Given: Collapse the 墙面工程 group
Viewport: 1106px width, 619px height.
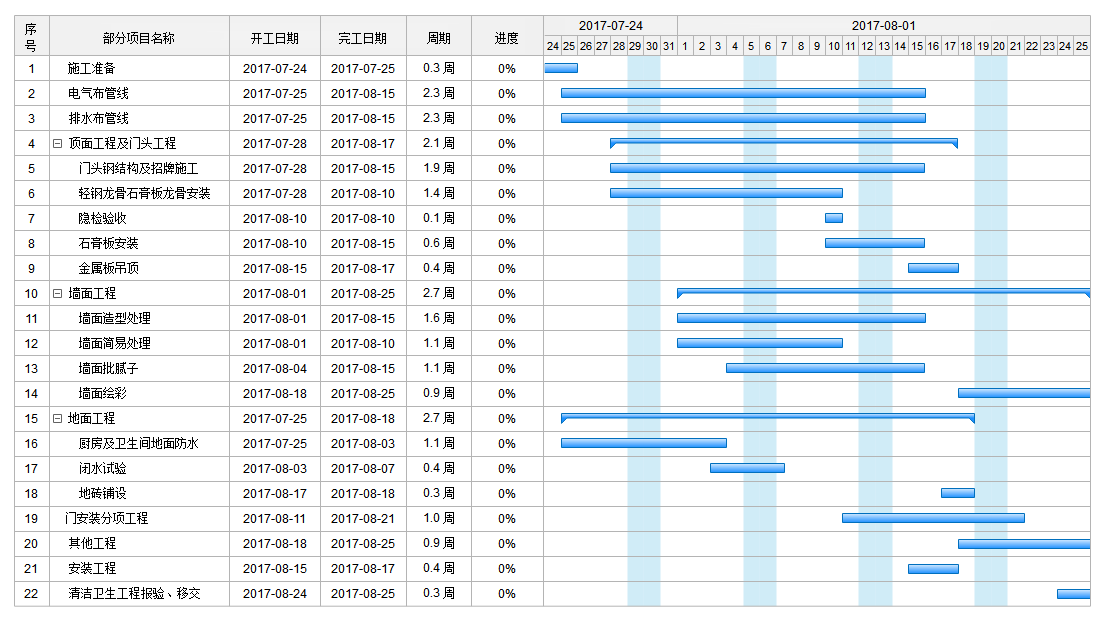Looking at the screenshot, I should 58,293.
